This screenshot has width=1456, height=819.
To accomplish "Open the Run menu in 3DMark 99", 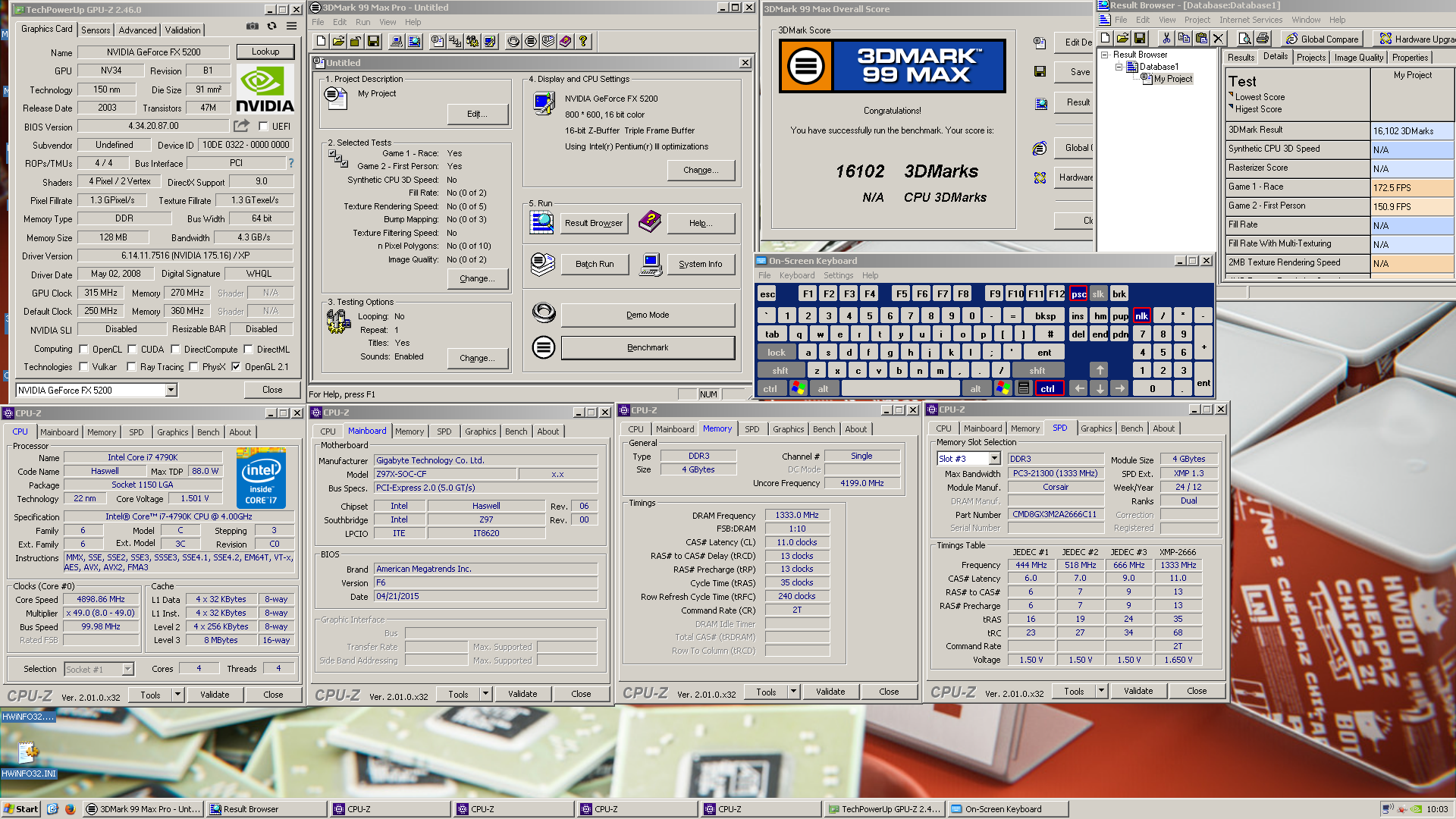I will (362, 22).
